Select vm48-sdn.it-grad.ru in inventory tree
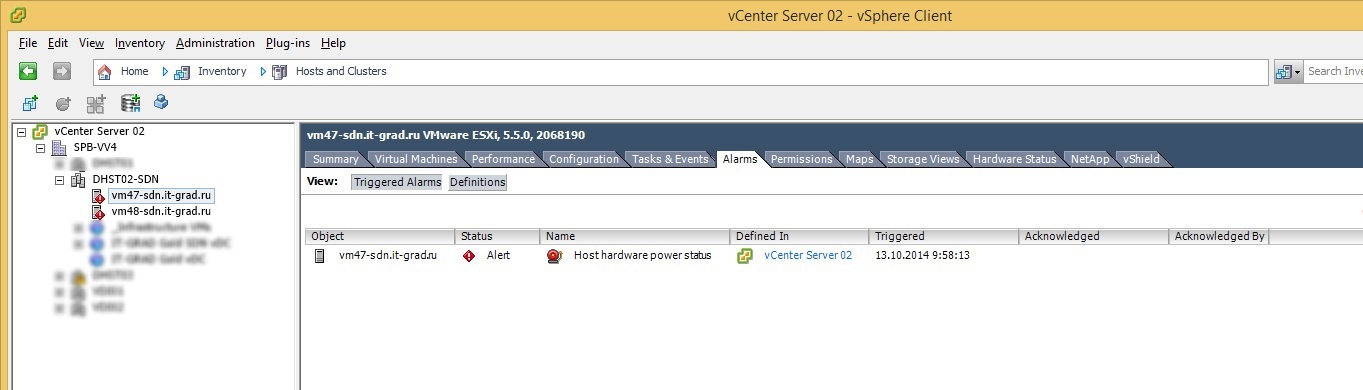 161,212
